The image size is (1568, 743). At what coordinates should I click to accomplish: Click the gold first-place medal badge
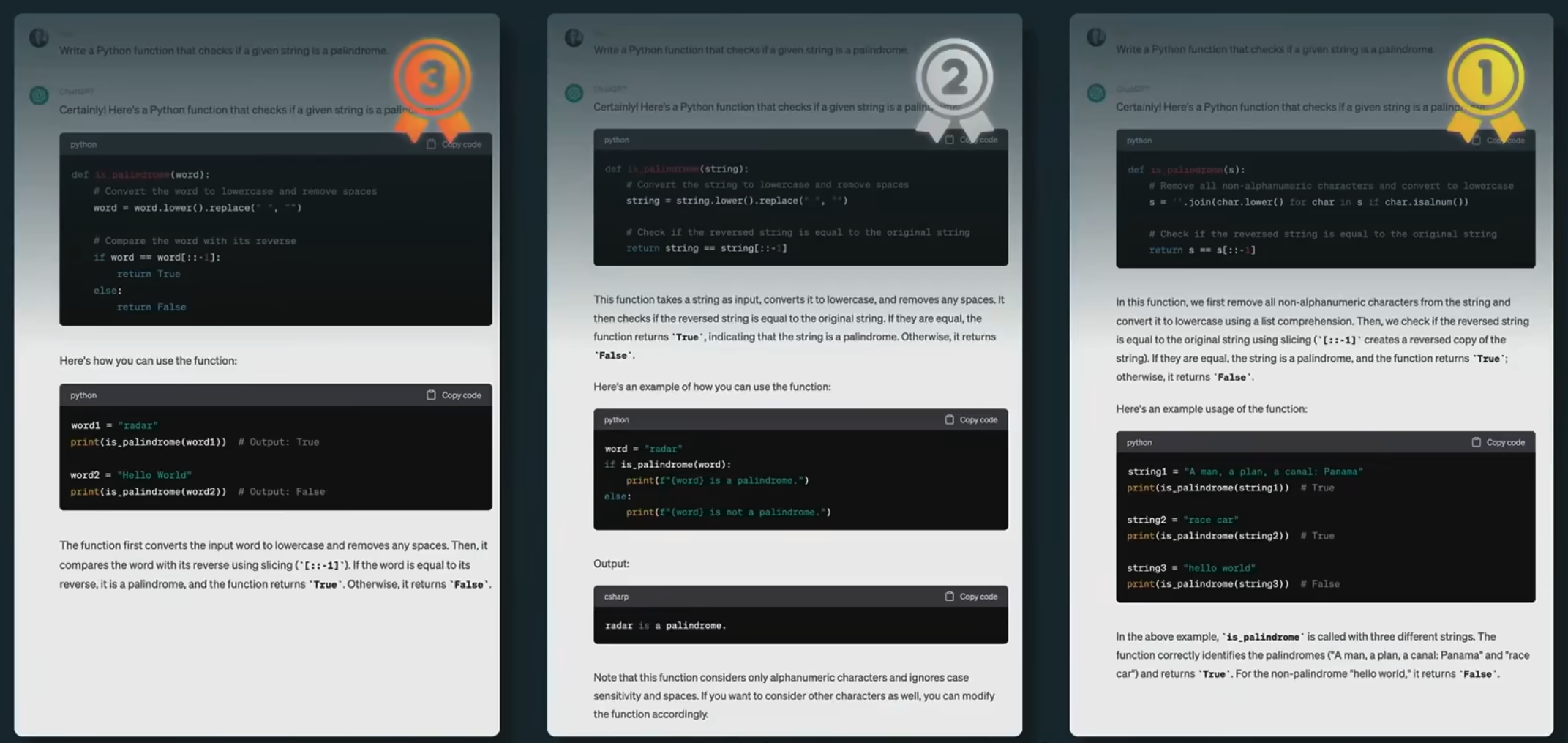tap(1485, 78)
